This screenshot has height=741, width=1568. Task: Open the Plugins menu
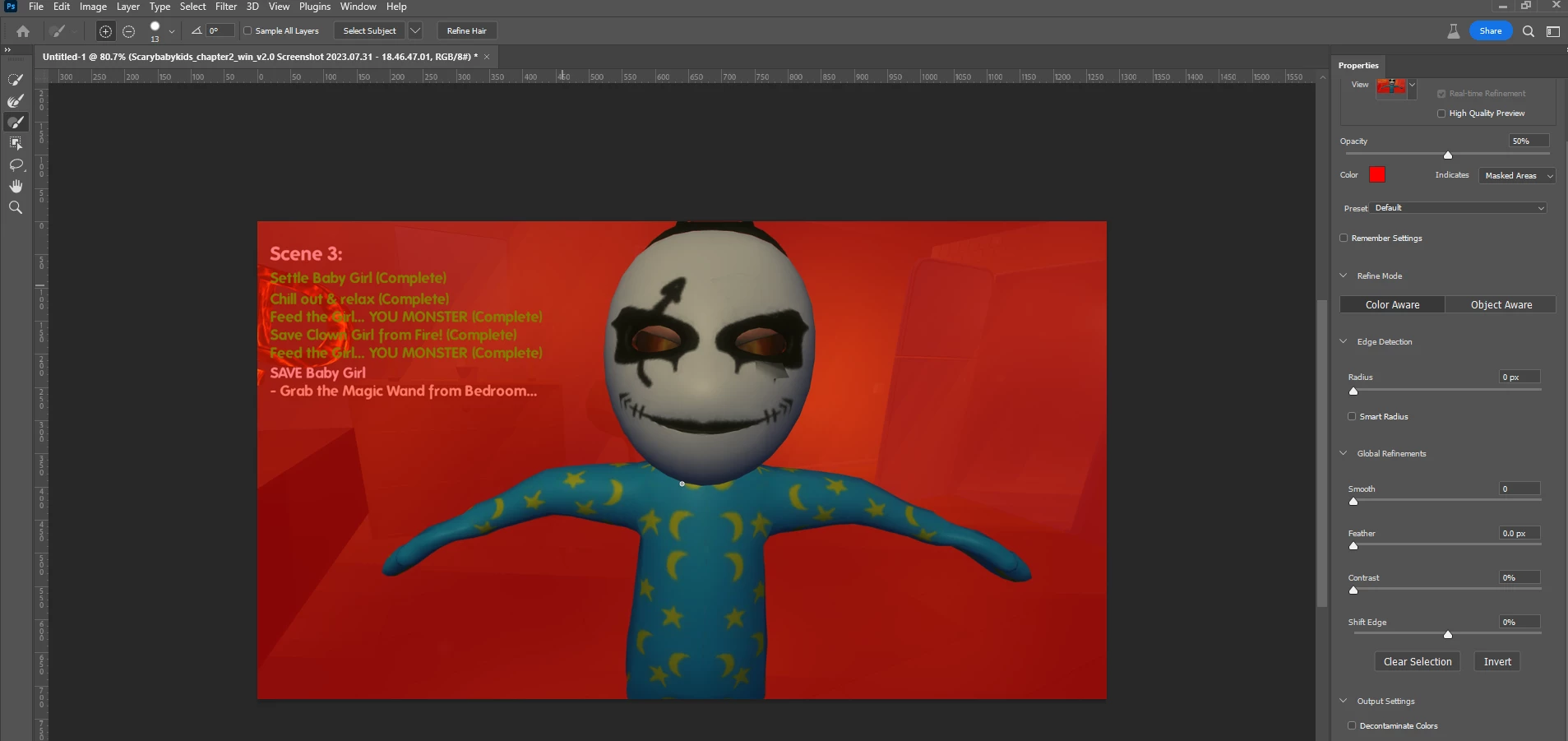click(315, 7)
